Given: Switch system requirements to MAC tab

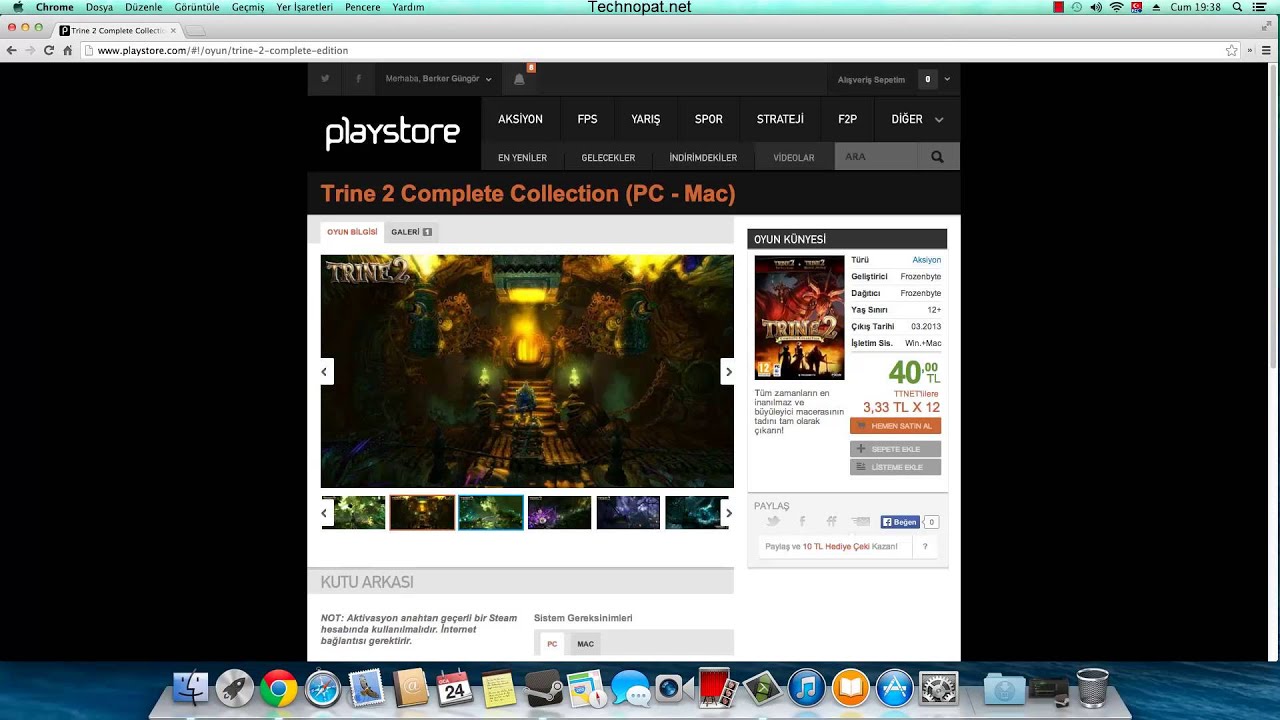Looking at the screenshot, I should pyautogui.click(x=585, y=644).
